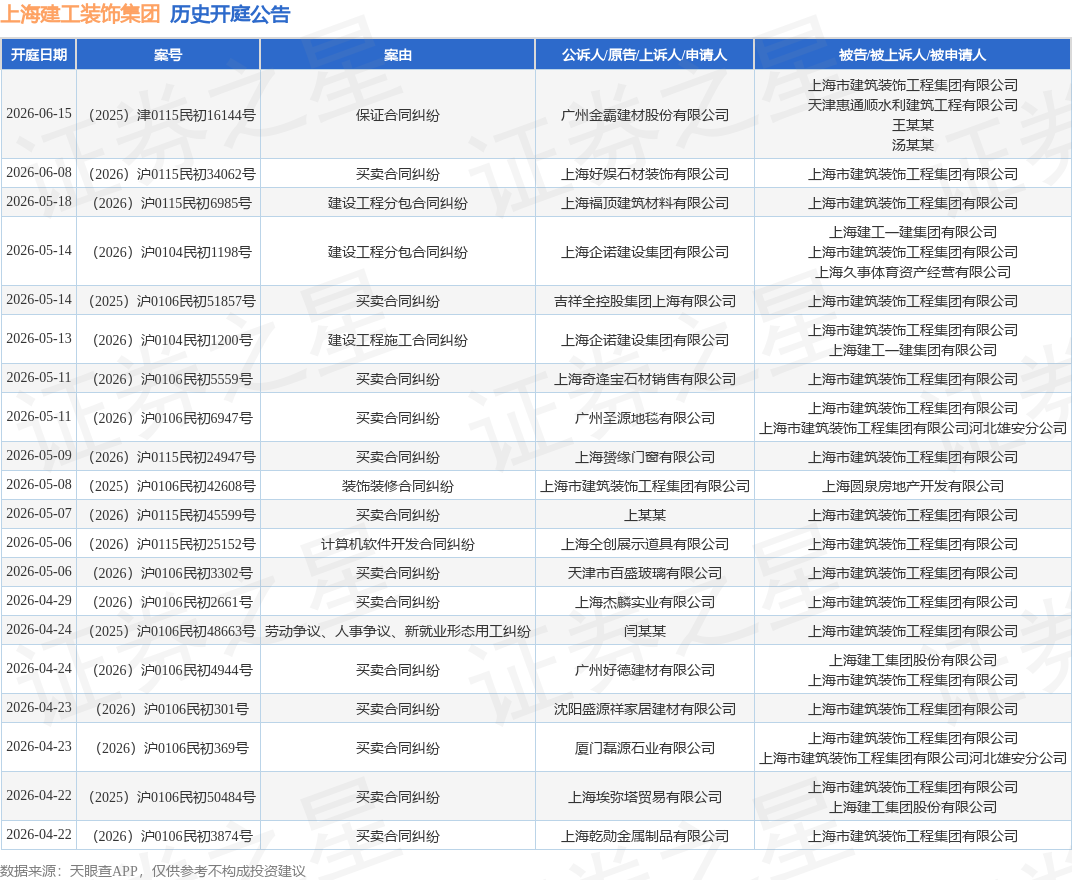Viewport: 1072px width, 880px height.
Task: Click the 上海建工装饰集团 title text
Action: click(81, 14)
